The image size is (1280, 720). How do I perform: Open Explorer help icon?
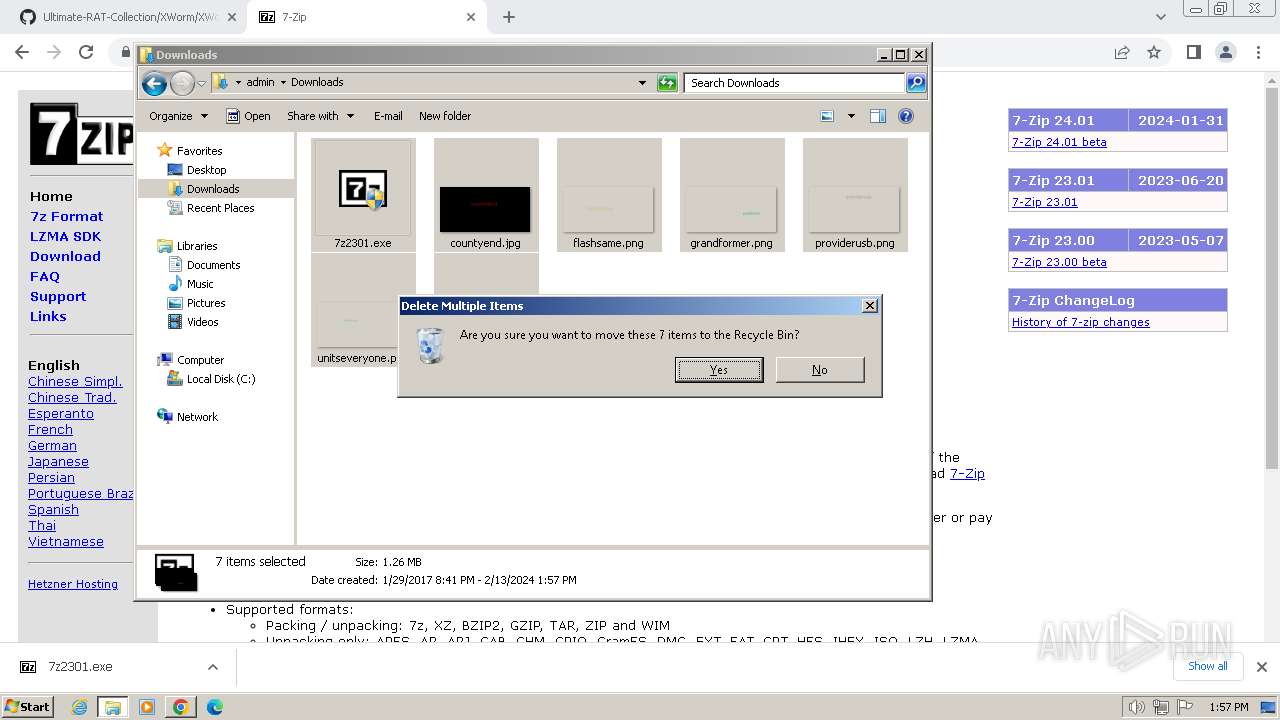coord(906,116)
